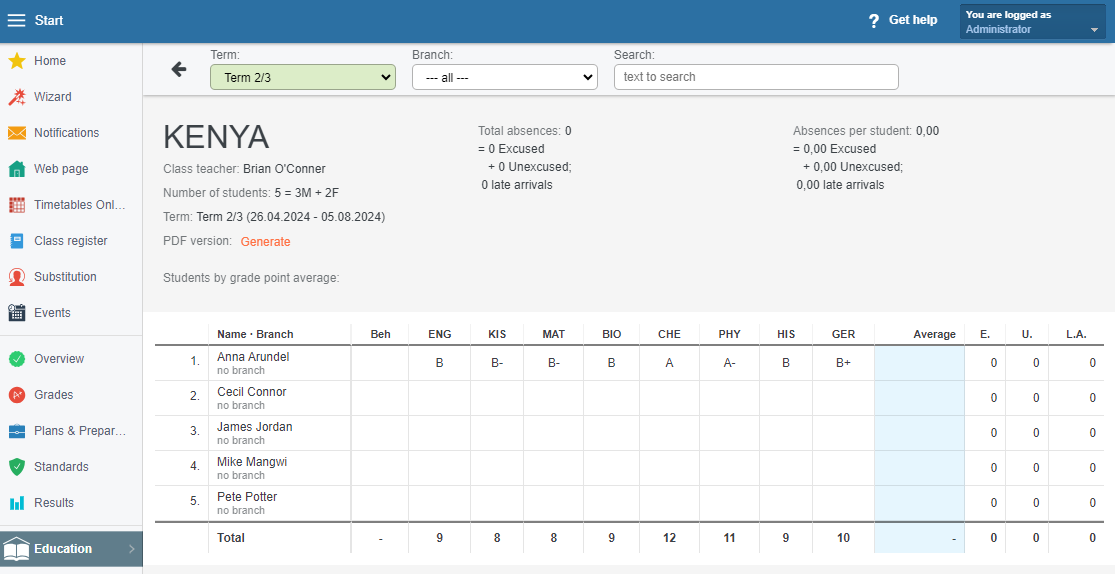Open the Timetables Online calendar icon
This screenshot has width=1115, height=574.
pyautogui.click(x=17, y=205)
